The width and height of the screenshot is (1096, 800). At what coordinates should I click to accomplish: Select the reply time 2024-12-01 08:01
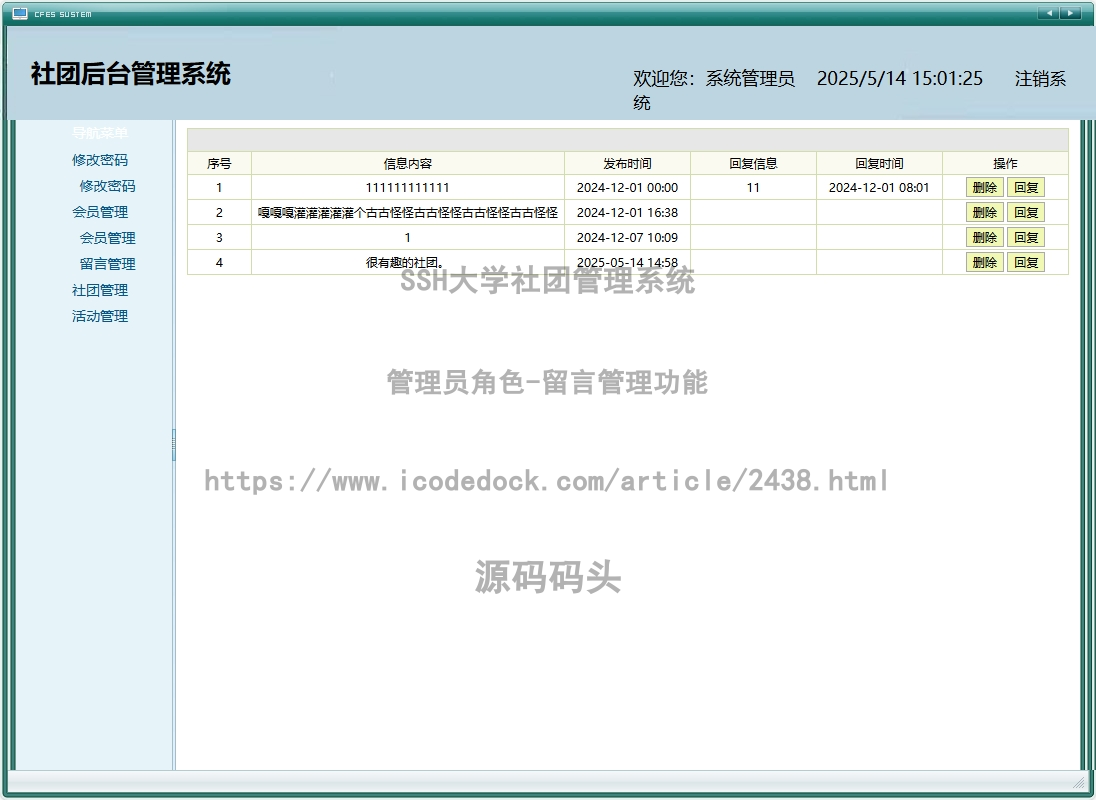pos(879,187)
